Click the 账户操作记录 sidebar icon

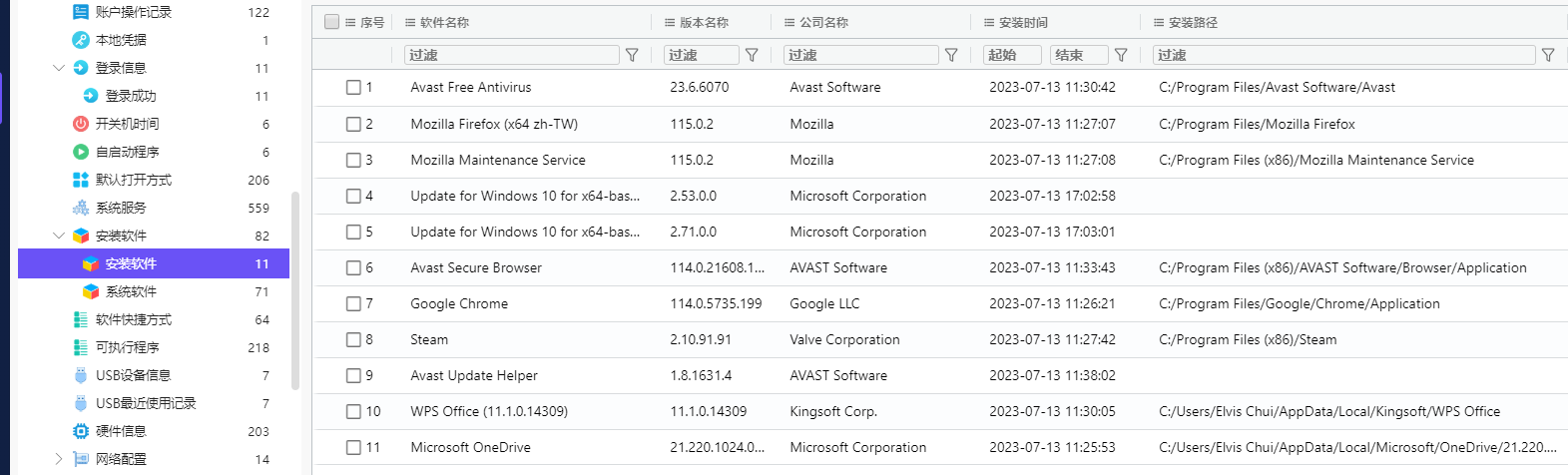[x=81, y=12]
